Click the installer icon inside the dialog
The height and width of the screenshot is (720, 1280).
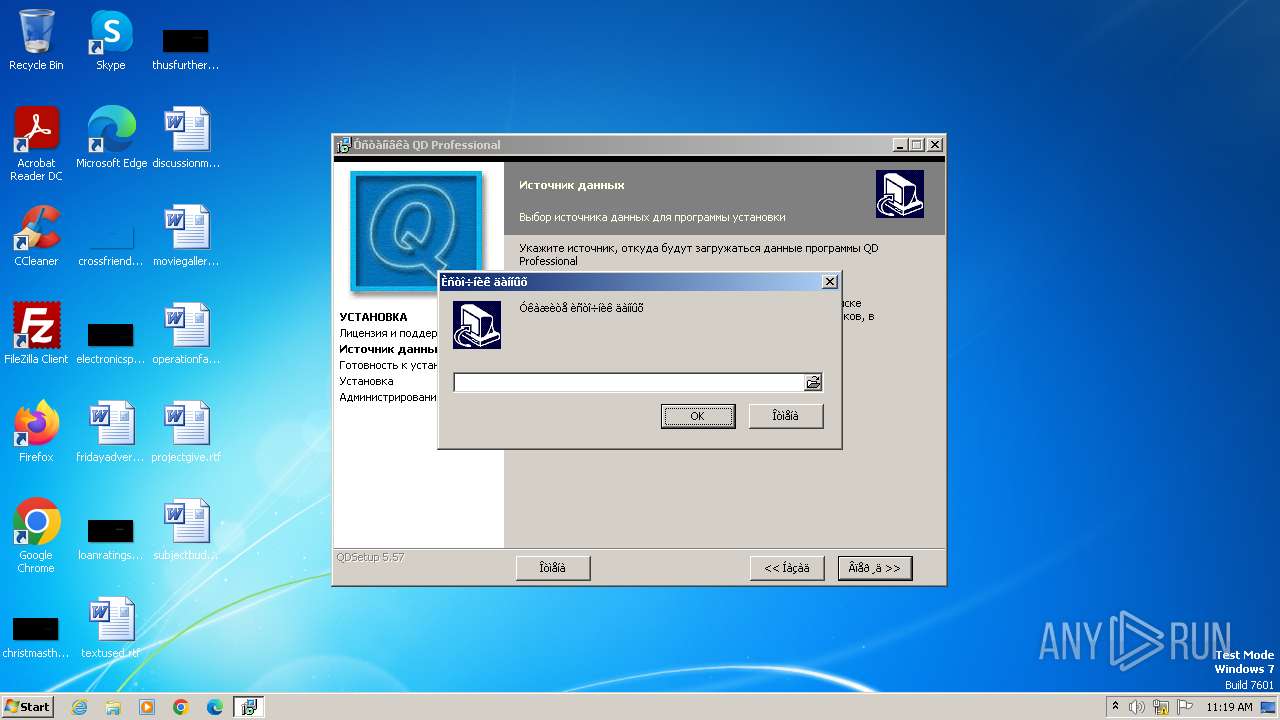coord(477,325)
